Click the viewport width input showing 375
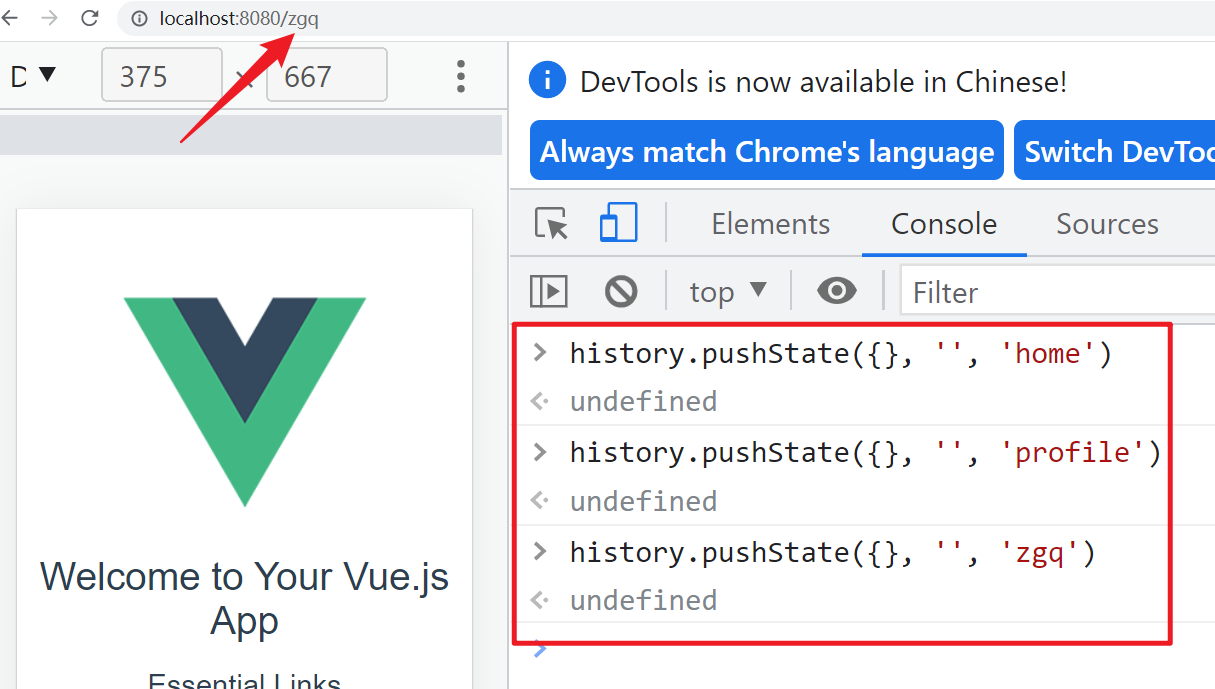The height and width of the screenshot is (689, 1215). click(x=161, y=75)
